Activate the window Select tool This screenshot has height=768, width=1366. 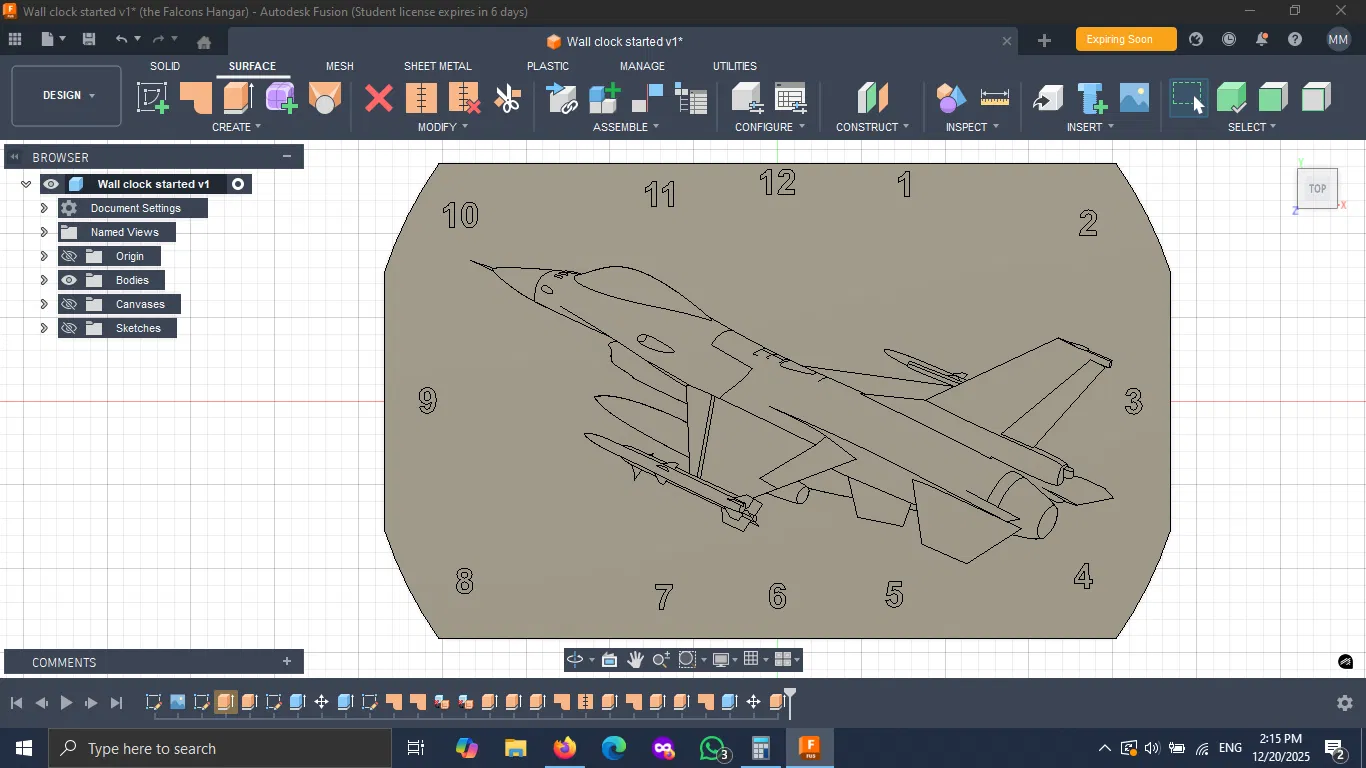coord(1188,98)
